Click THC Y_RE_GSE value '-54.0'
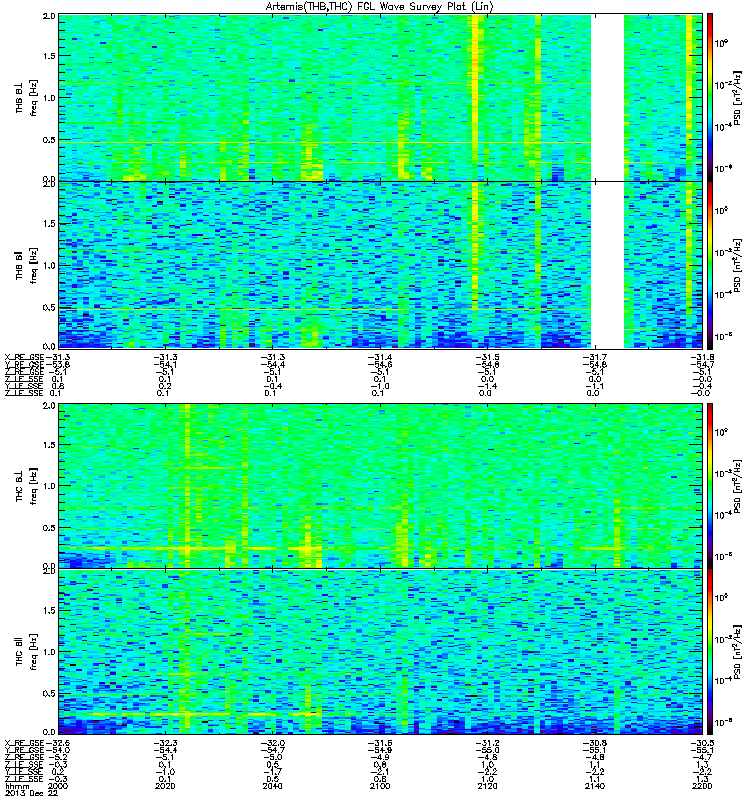Image resolution: width=750 pixels, height=800 pixels. click(58, 751)
